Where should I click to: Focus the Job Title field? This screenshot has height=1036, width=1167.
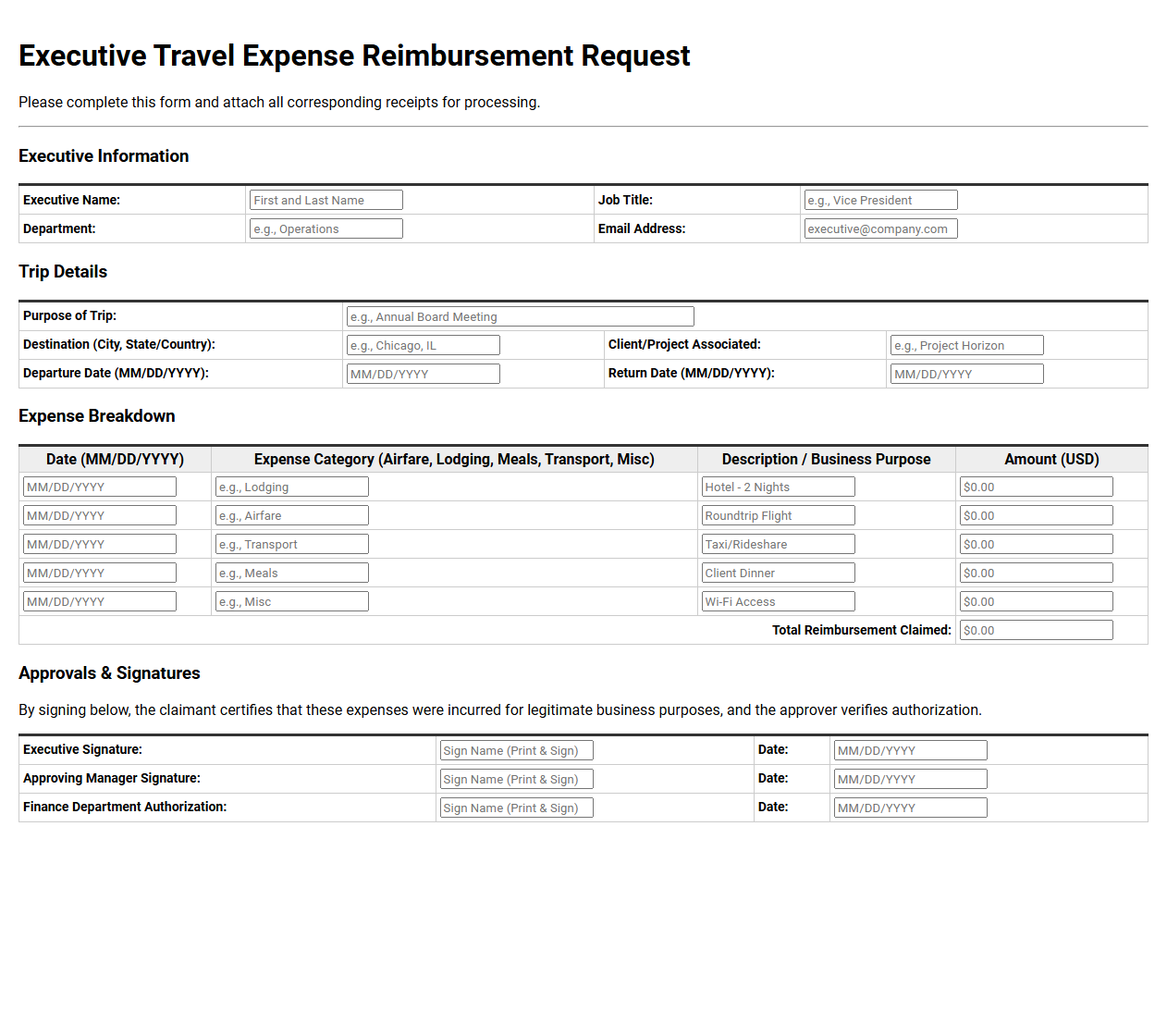(x=880, y=200)
